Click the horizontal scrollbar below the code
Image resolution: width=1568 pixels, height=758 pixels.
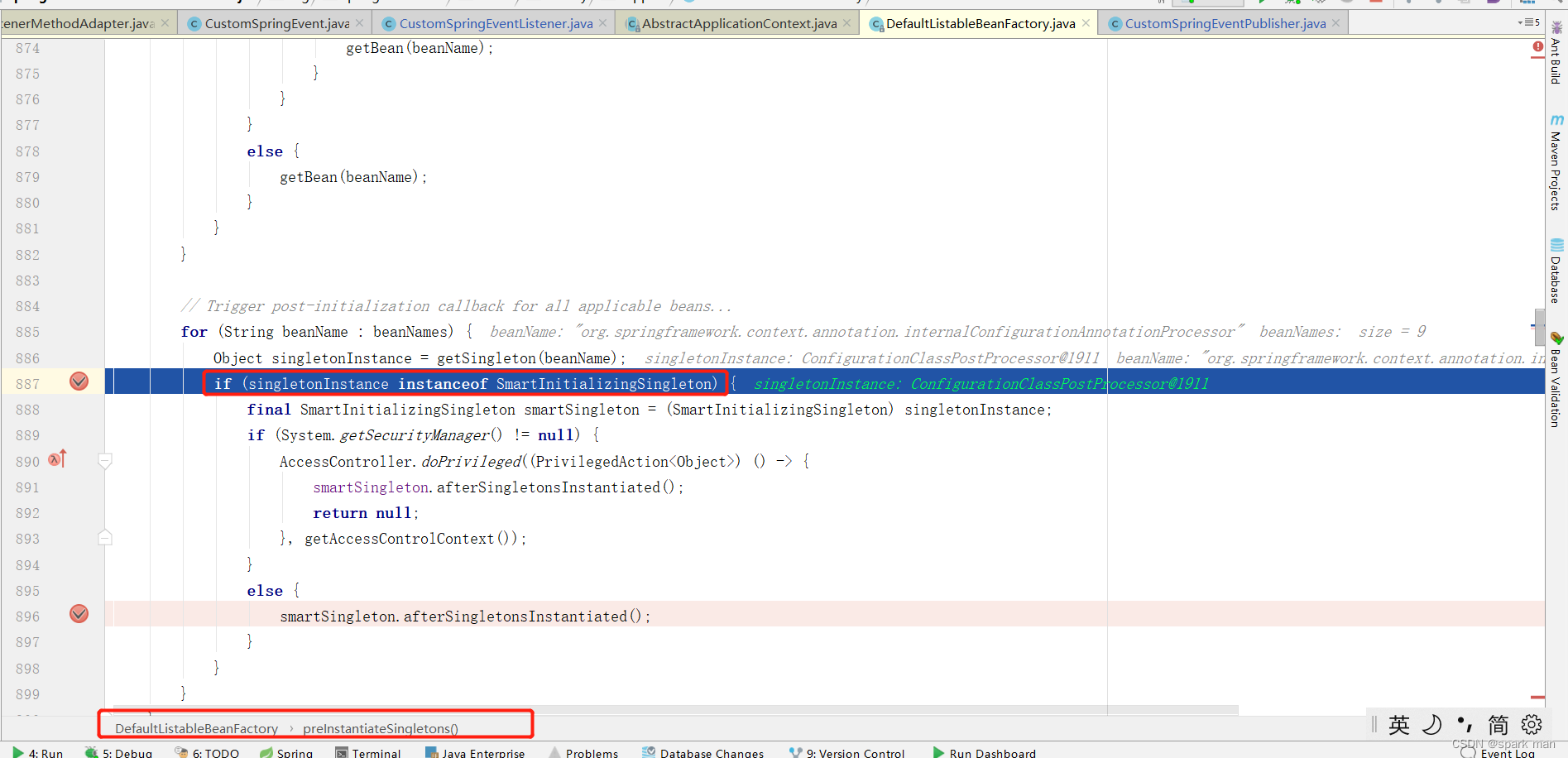(x=675, y=709)
